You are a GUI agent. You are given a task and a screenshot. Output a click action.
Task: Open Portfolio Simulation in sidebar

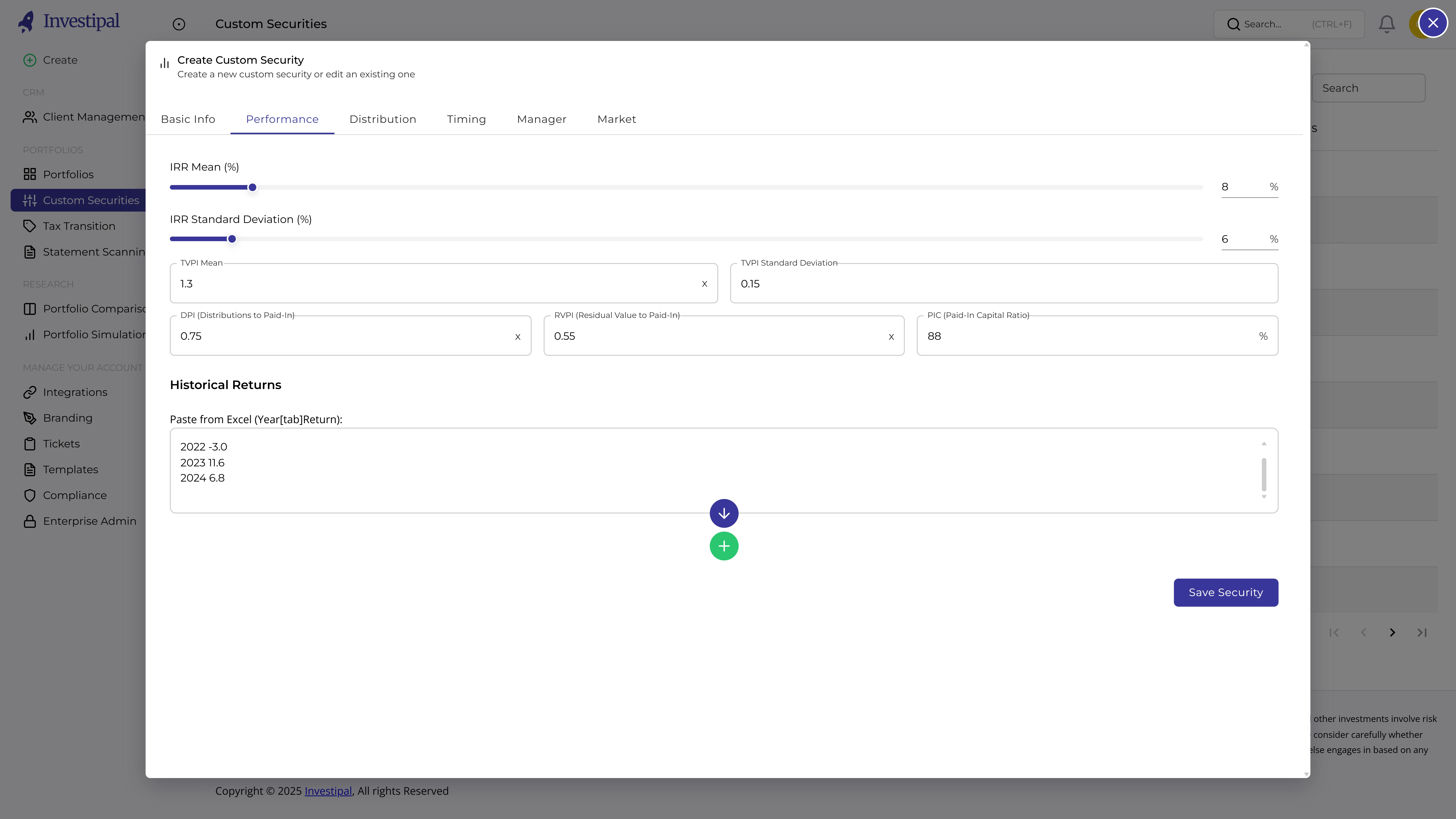click(x=84, y=335)
